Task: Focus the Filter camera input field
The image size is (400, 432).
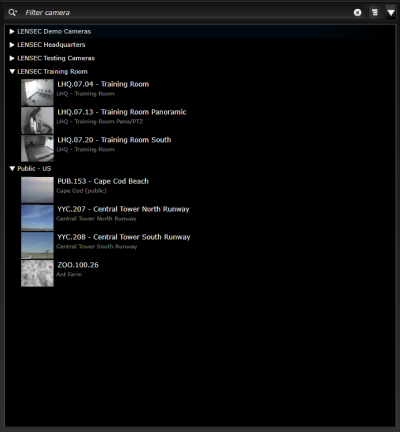Action: (x=187, y=13)
